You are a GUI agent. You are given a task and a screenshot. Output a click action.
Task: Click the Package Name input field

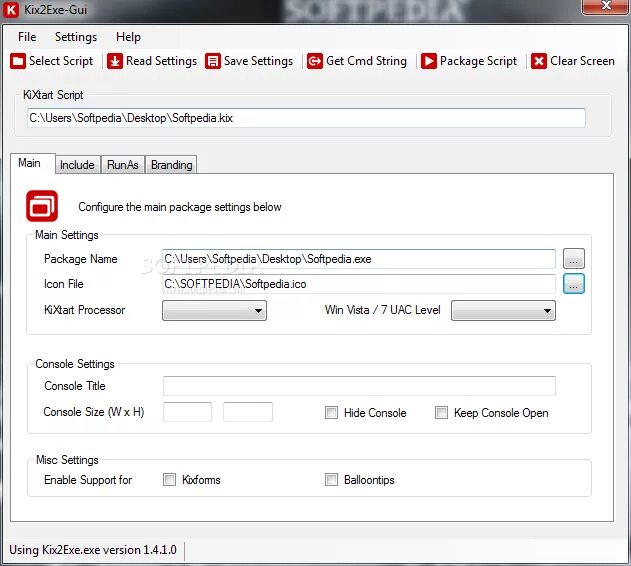tap(359, 259)
